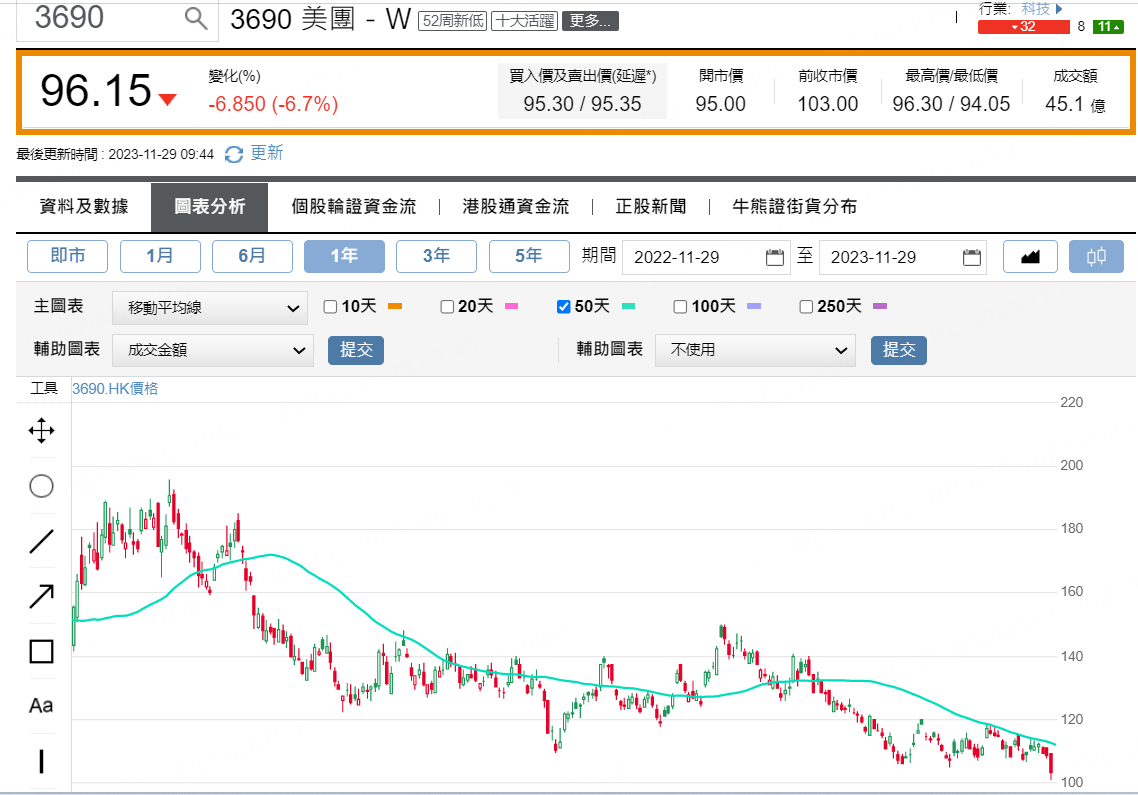Viewport: 1138px width, 795px height.
Task: Click the green 11 advancers bar
Action: point(1108,27)
